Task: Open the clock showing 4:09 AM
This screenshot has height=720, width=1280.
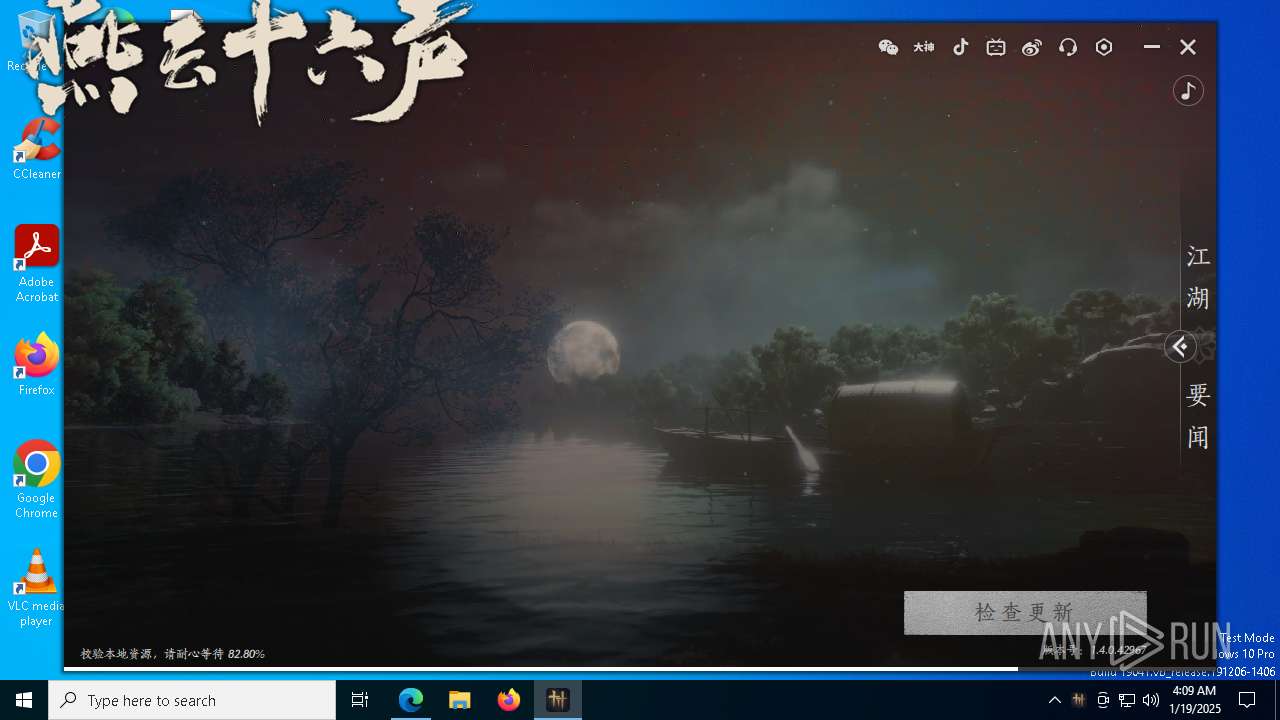Action: pyautogui.click(x=1194, y=700)
